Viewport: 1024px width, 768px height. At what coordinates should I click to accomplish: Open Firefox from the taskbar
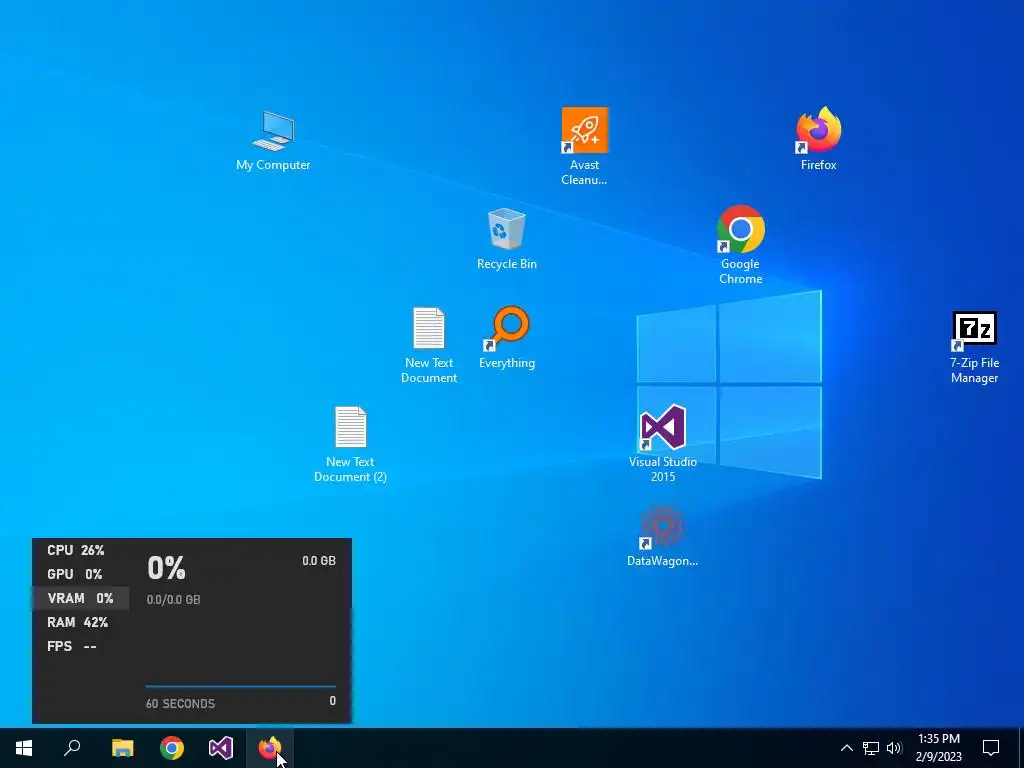pos(270,748)
